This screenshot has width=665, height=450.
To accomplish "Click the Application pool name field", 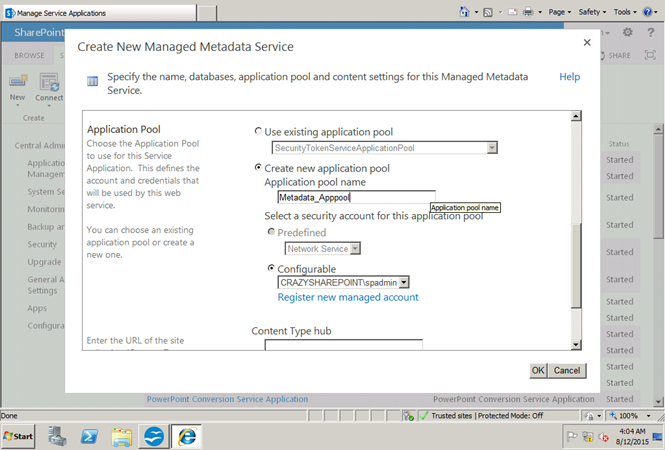I will click(356, 197).
